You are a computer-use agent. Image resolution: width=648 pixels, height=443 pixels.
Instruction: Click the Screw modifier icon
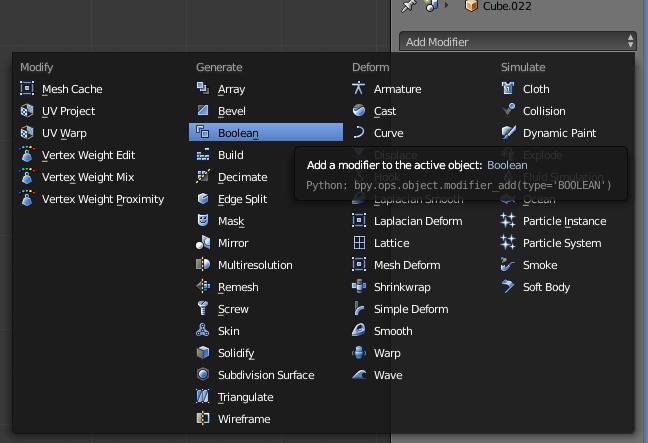(x=202, y=308)
